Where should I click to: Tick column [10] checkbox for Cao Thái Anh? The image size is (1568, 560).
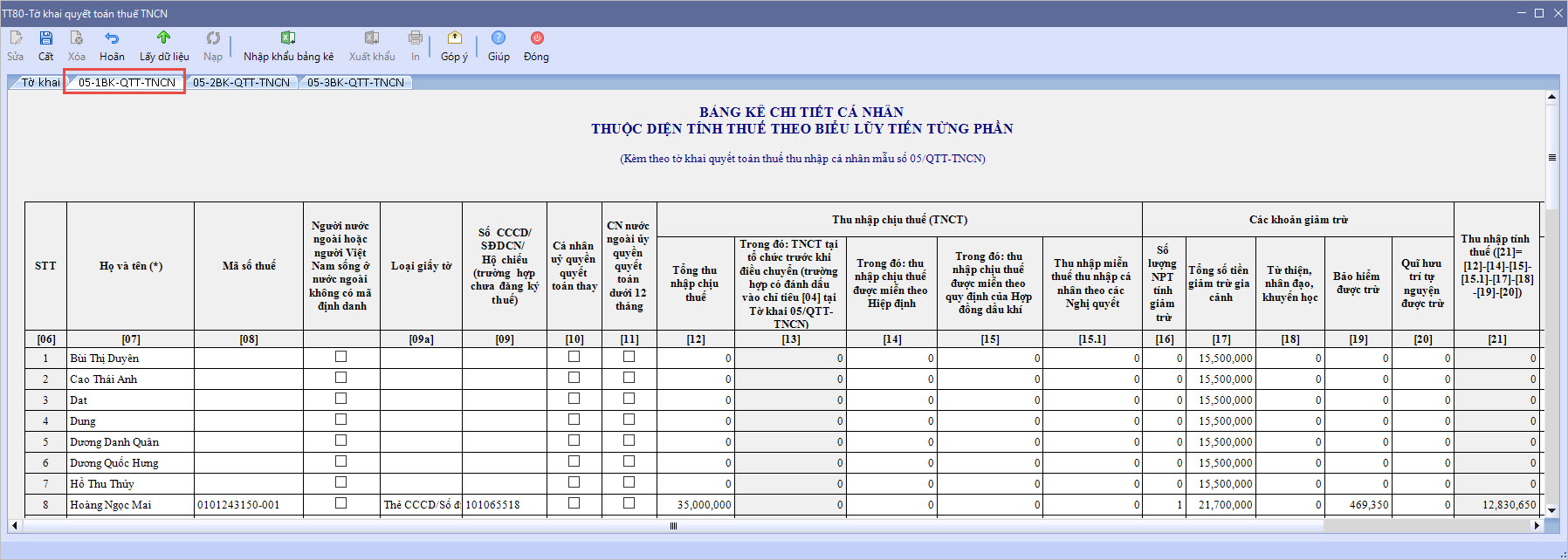click(x=574, y=378)
